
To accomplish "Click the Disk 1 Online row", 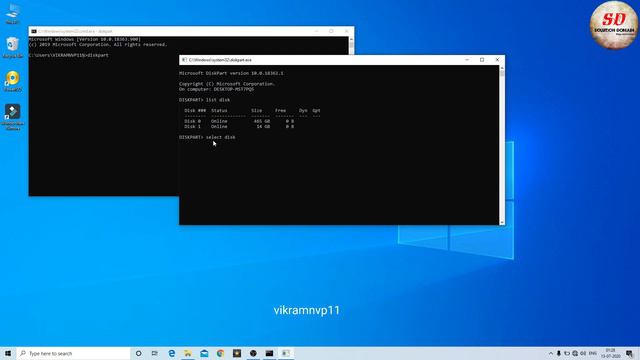I will 239,127.
